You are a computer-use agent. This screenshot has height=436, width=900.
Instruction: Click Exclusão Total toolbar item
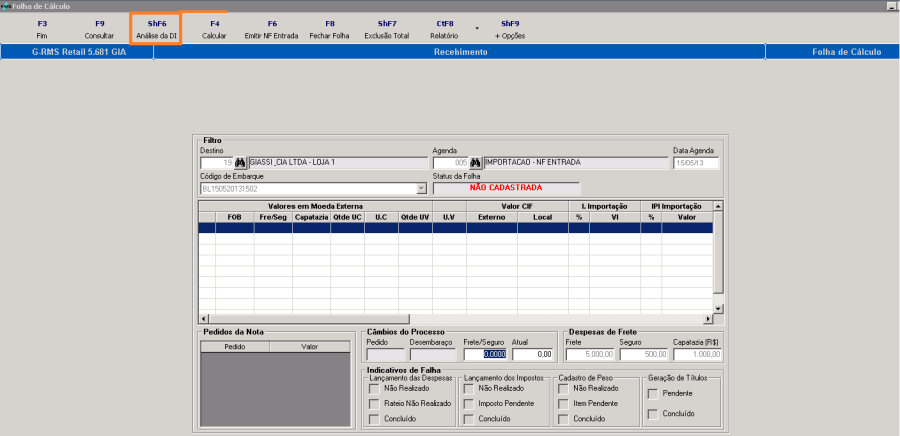(387, 30)
